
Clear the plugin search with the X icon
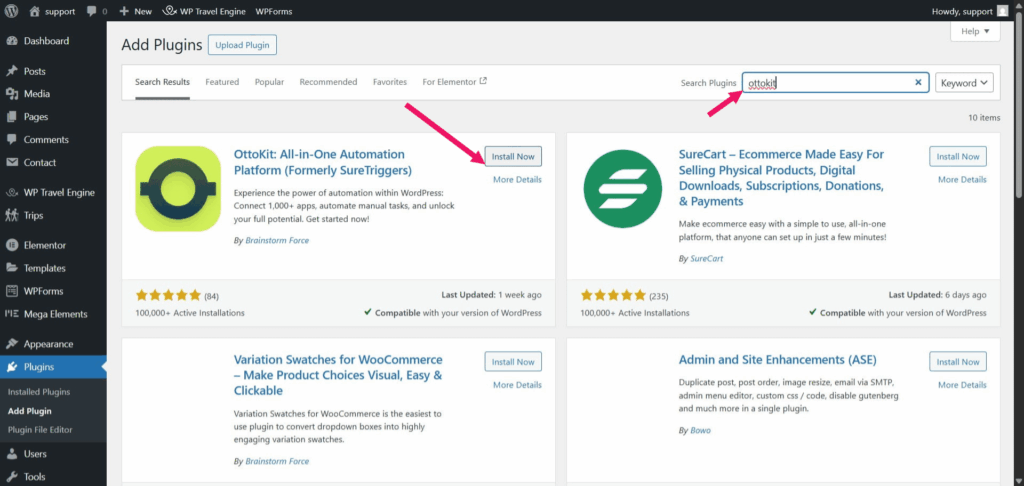pos(918,82)
